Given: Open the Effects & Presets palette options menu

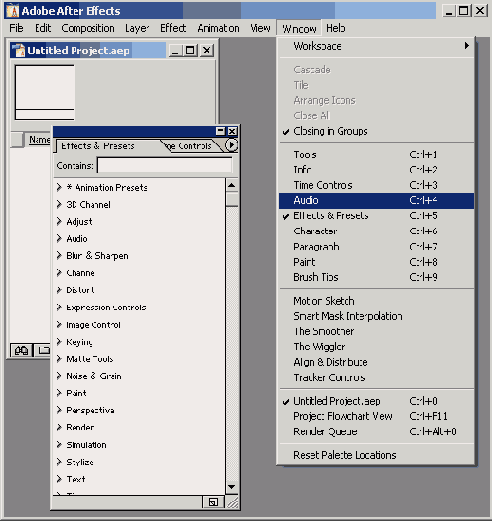Looking at the screenshot, I should (231, 145).
